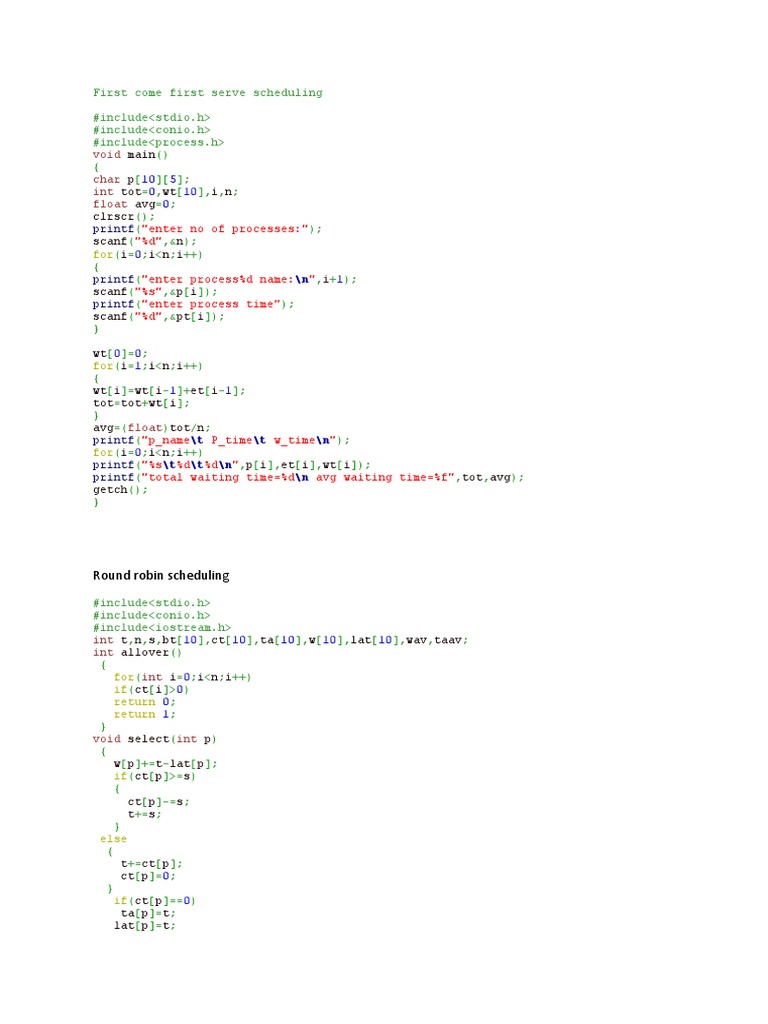
Task: Click the line 'getch();'
Action: coord(120,490)
